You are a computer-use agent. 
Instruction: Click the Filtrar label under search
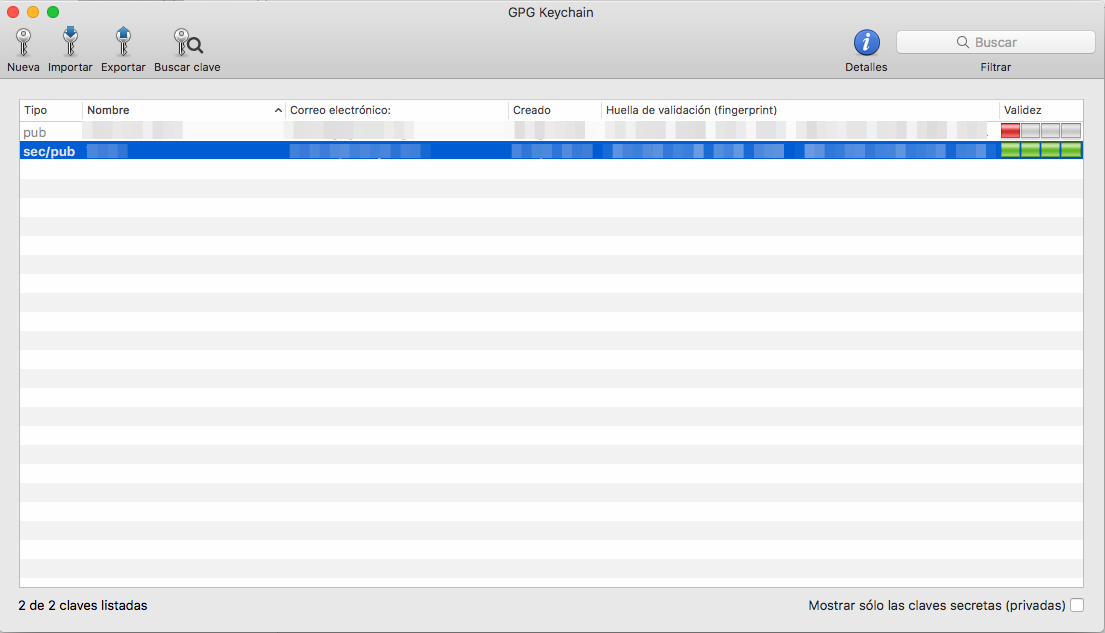tap(995, 67)
